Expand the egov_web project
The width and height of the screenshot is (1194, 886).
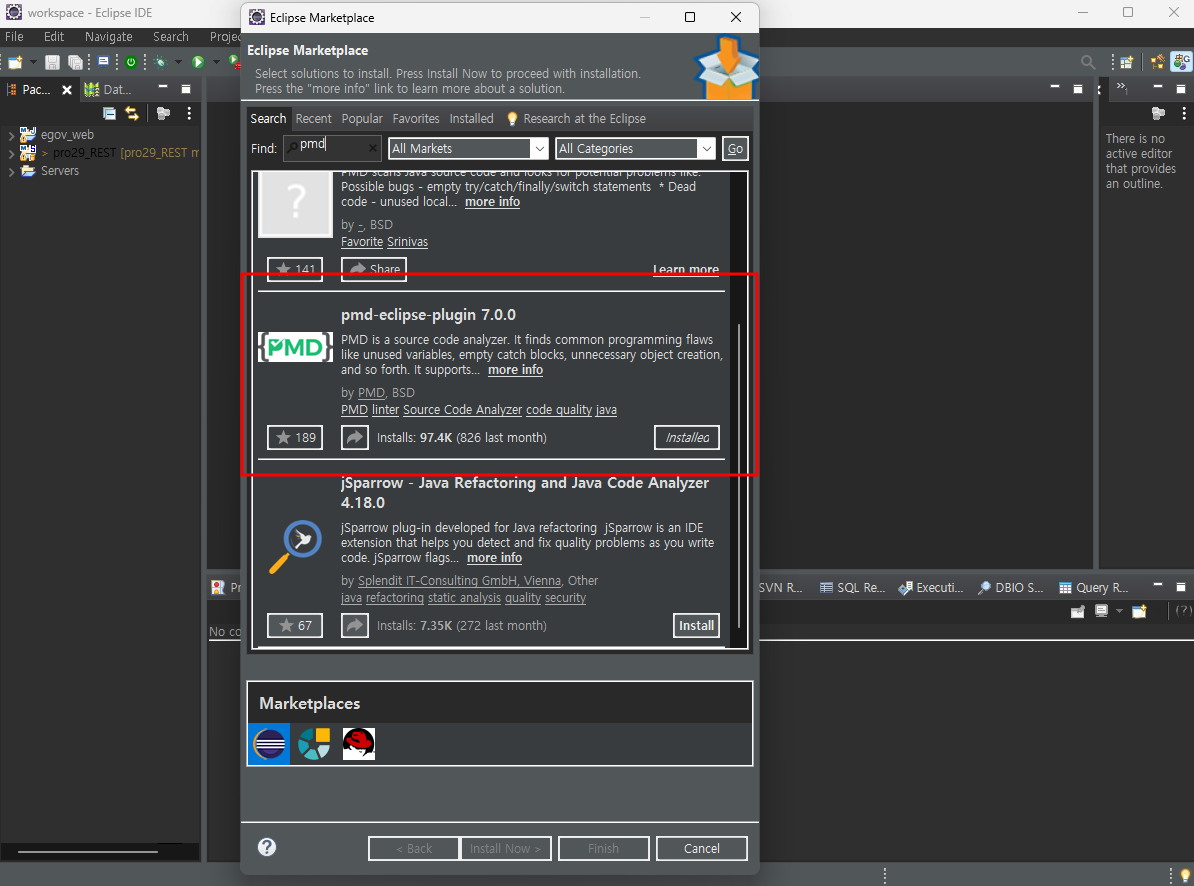pos(11,135)
